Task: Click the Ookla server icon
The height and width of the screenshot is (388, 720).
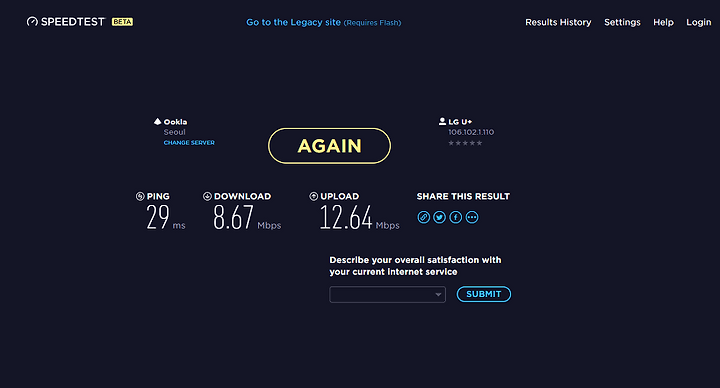Action: click(x=158, y=121)
